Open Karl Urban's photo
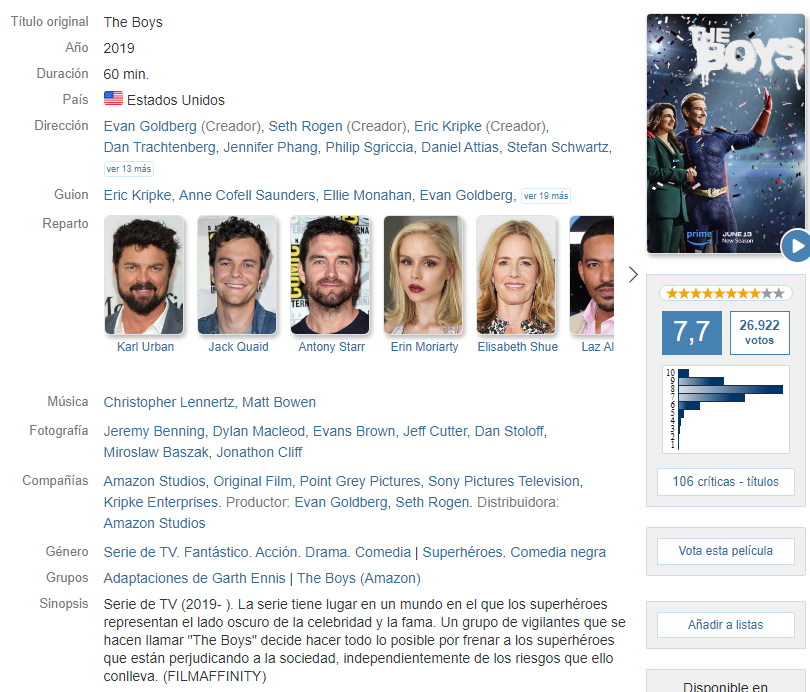The width and height of the screenshot is (810, 692). (x=144, y=275)
